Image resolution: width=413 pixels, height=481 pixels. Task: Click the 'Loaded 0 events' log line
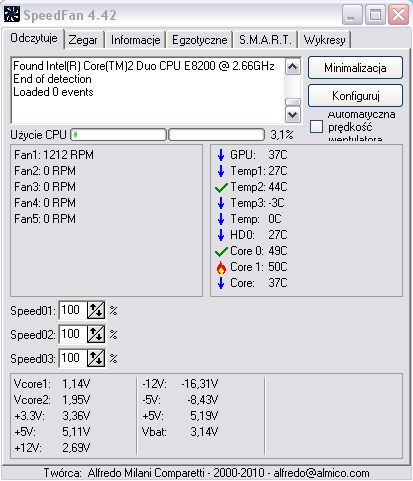pyautogui.click(x=53, y=92)
